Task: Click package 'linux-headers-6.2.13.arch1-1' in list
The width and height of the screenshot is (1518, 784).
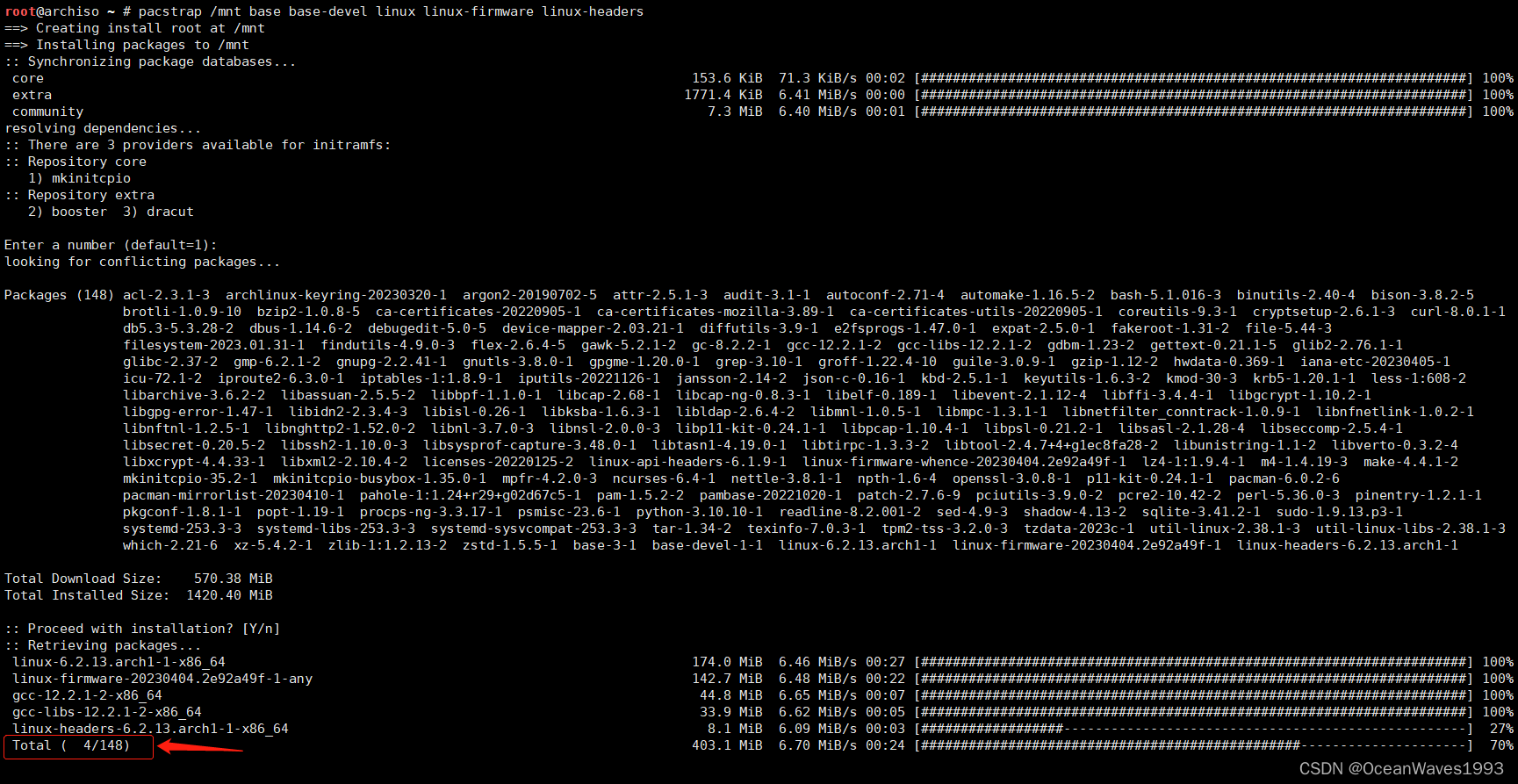Action: click(x=1348, y=545)
